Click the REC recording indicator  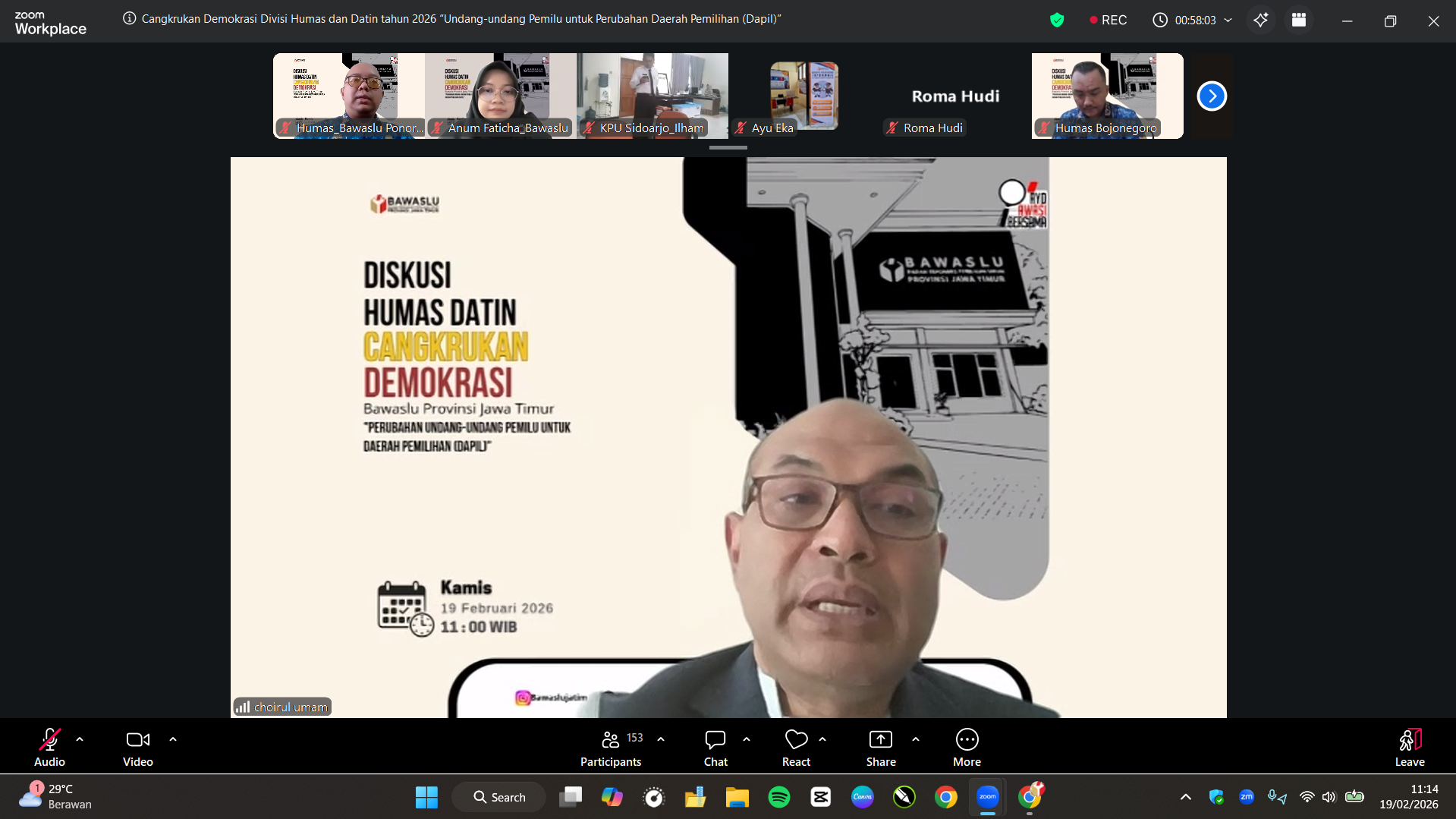coord(1108,20)
